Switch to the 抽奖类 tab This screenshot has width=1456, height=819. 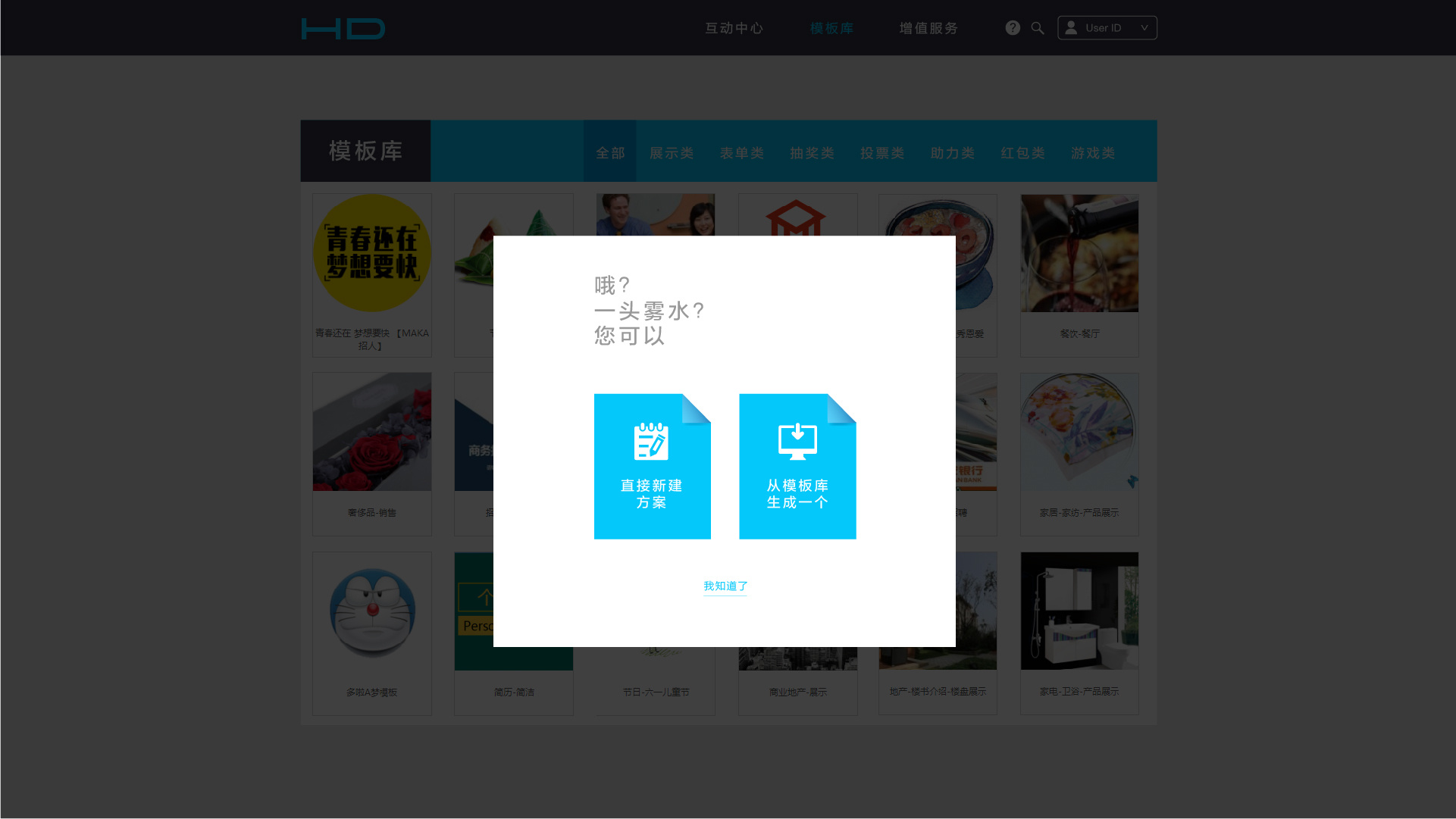pos(812,153)
